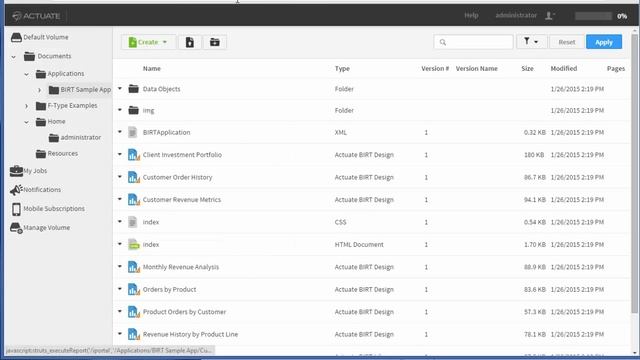The height and width of the screenshot is (360, 640).
Task: Click the Reset button
Action: pos(567,42)
